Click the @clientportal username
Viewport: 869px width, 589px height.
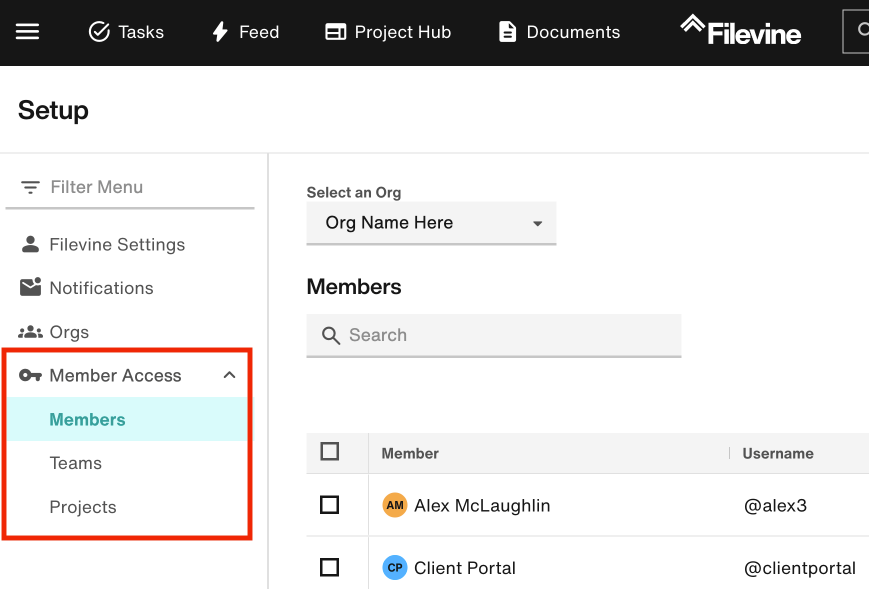click(800, 568)
